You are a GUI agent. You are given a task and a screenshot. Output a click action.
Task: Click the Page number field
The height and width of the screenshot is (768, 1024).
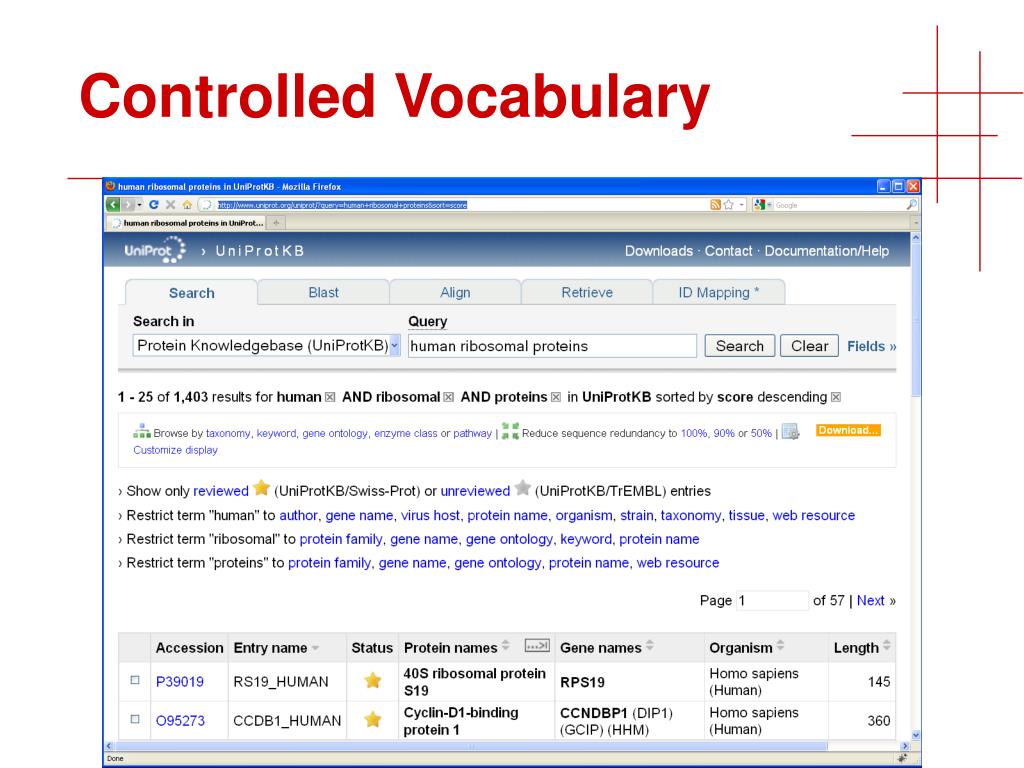[x=772, y=600]
